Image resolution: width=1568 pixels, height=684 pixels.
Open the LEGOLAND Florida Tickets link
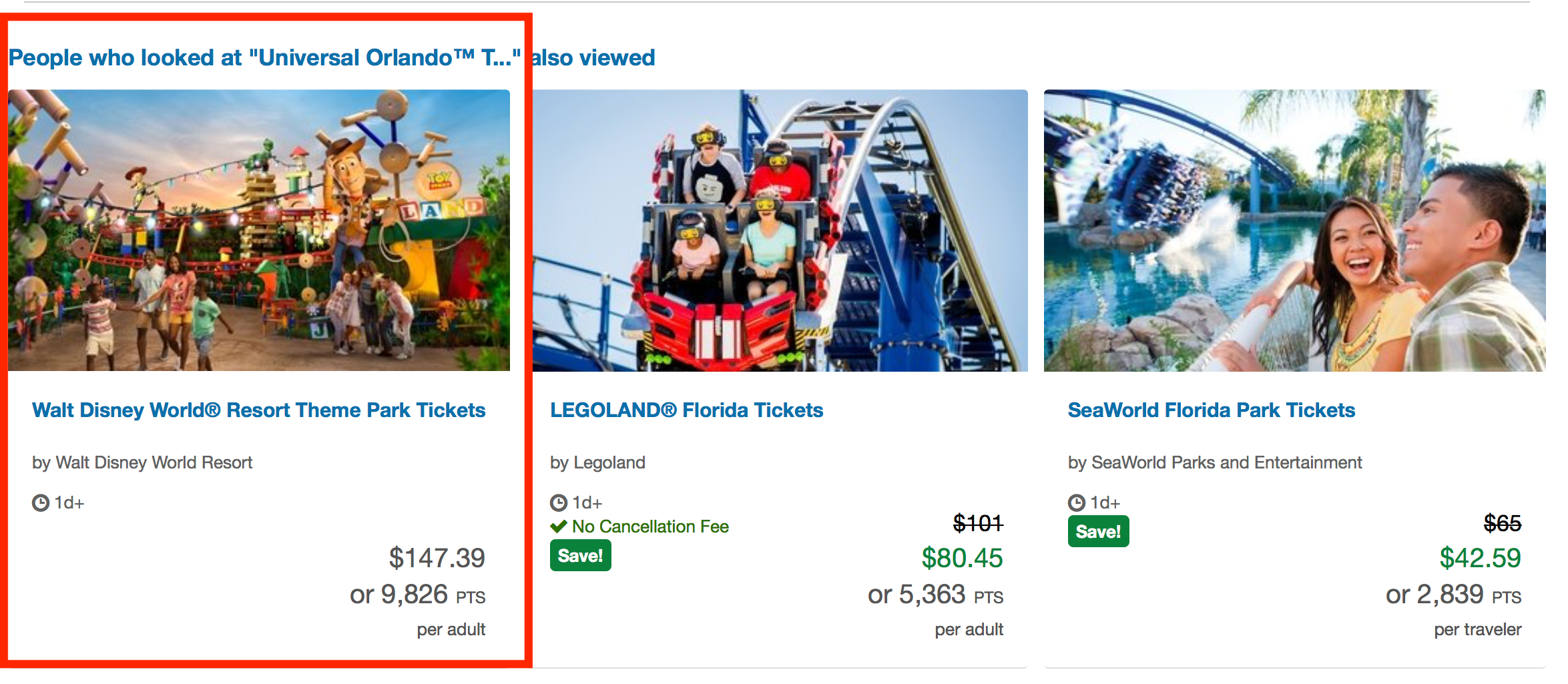[686, 410]
